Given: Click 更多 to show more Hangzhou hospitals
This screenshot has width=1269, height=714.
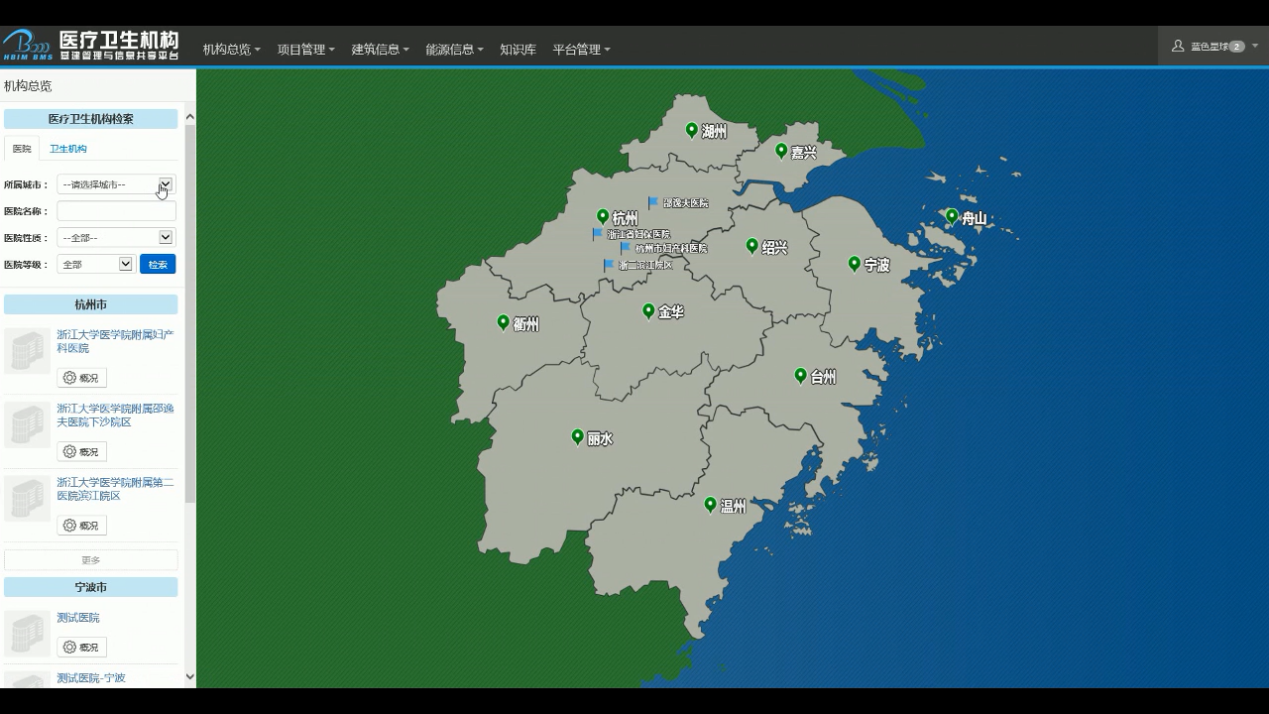Looking at the screenshot, I should pyautogui.click(x=90, y=560).
